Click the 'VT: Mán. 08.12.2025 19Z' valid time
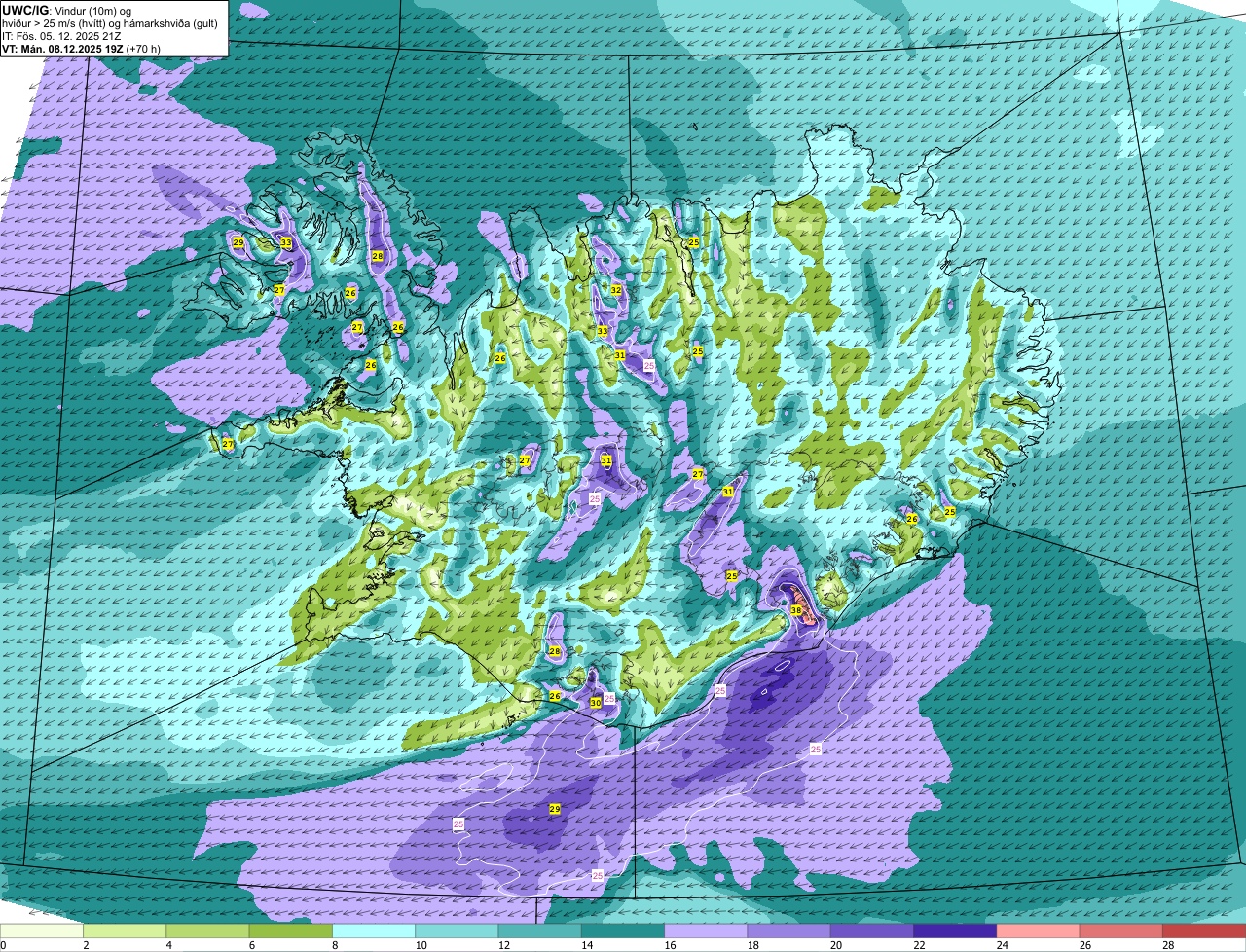 tap(62, 49)
